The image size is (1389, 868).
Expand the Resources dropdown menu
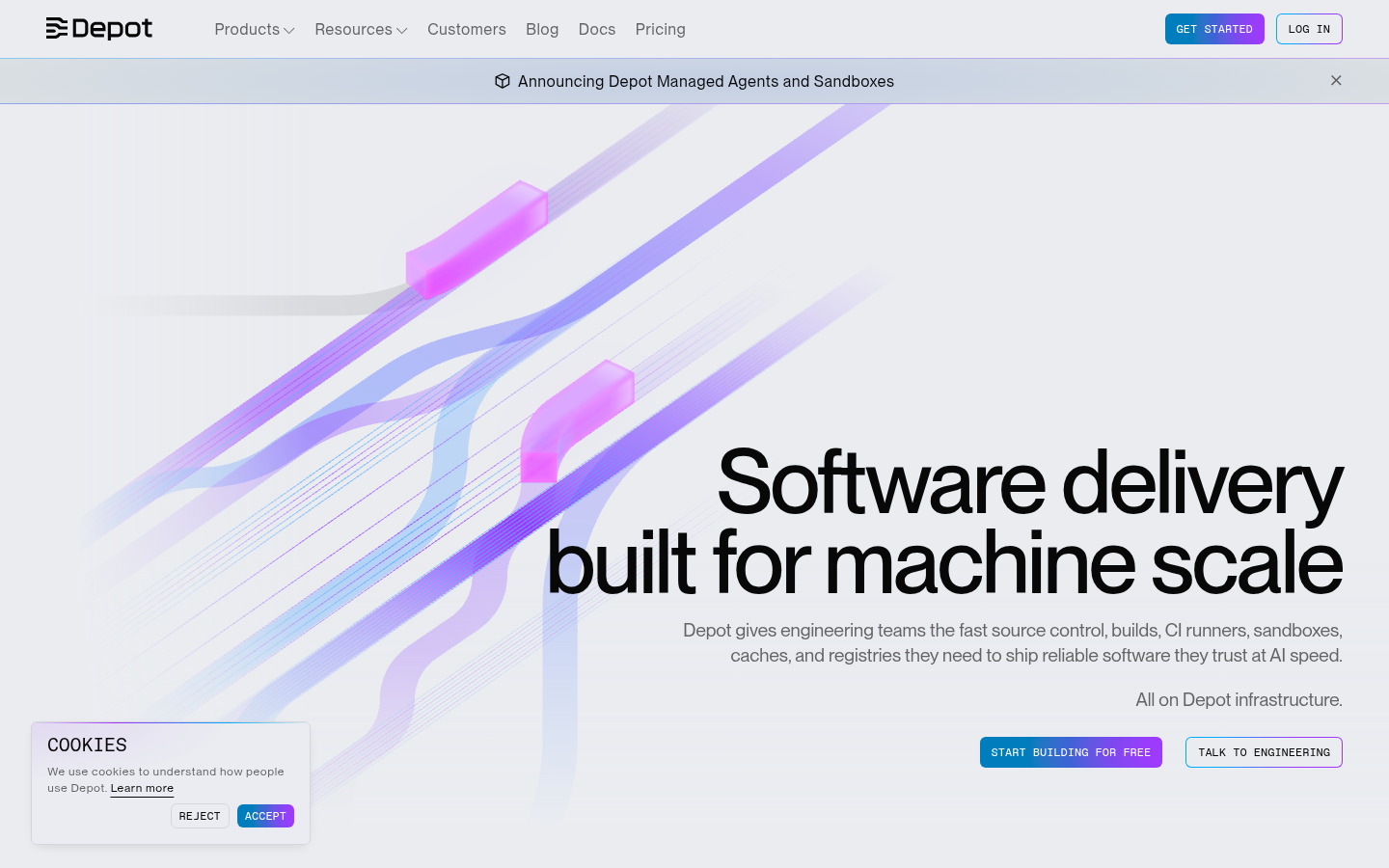click(361, 30)
